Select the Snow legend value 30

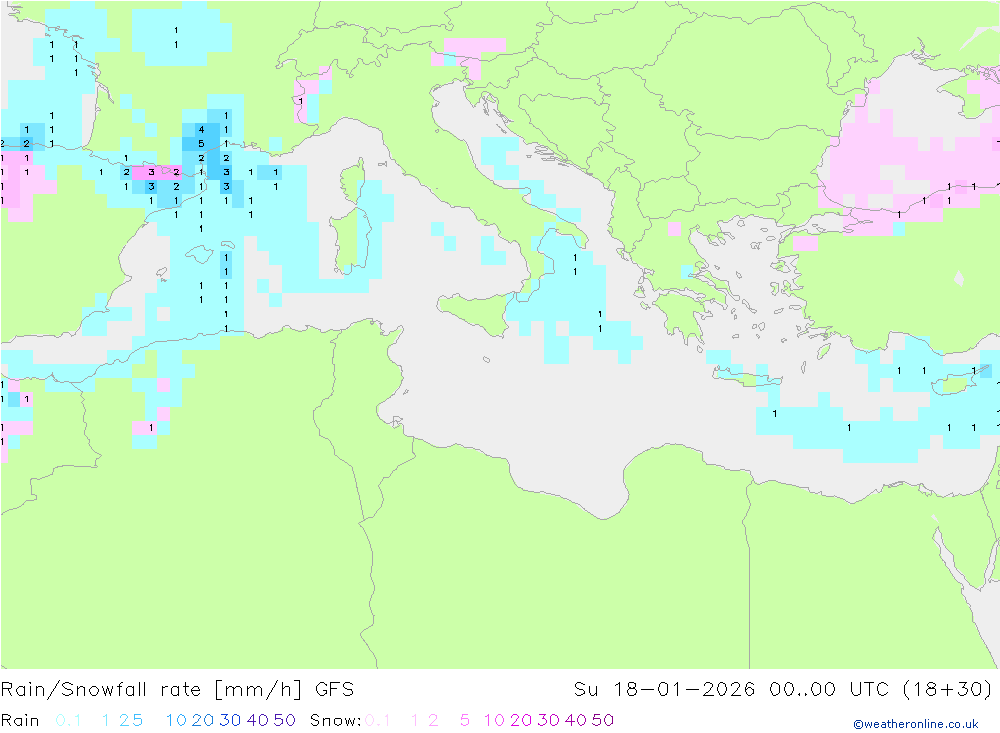548,720
